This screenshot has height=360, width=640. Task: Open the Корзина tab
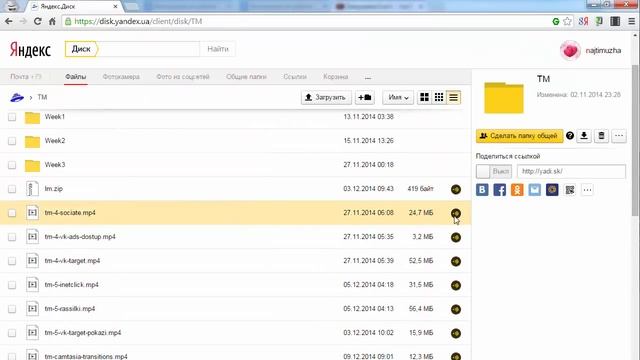[336, 77]
